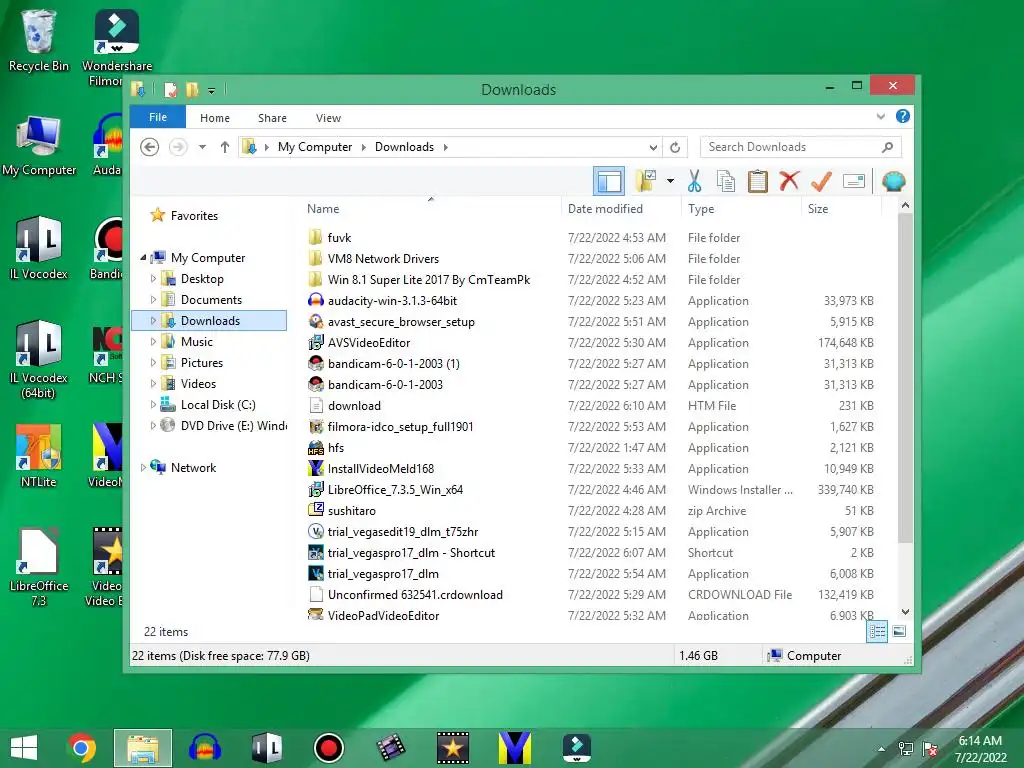
Task: Collapse the My Computer tree node
Action: pyautogui.click(x=143, y=258)
